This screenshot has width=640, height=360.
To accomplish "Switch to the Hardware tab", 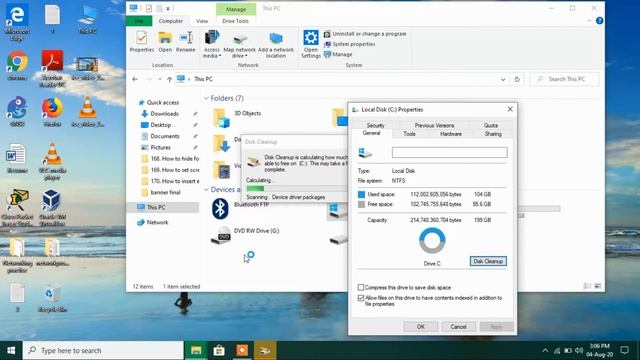I will click(x=451, y=134).
